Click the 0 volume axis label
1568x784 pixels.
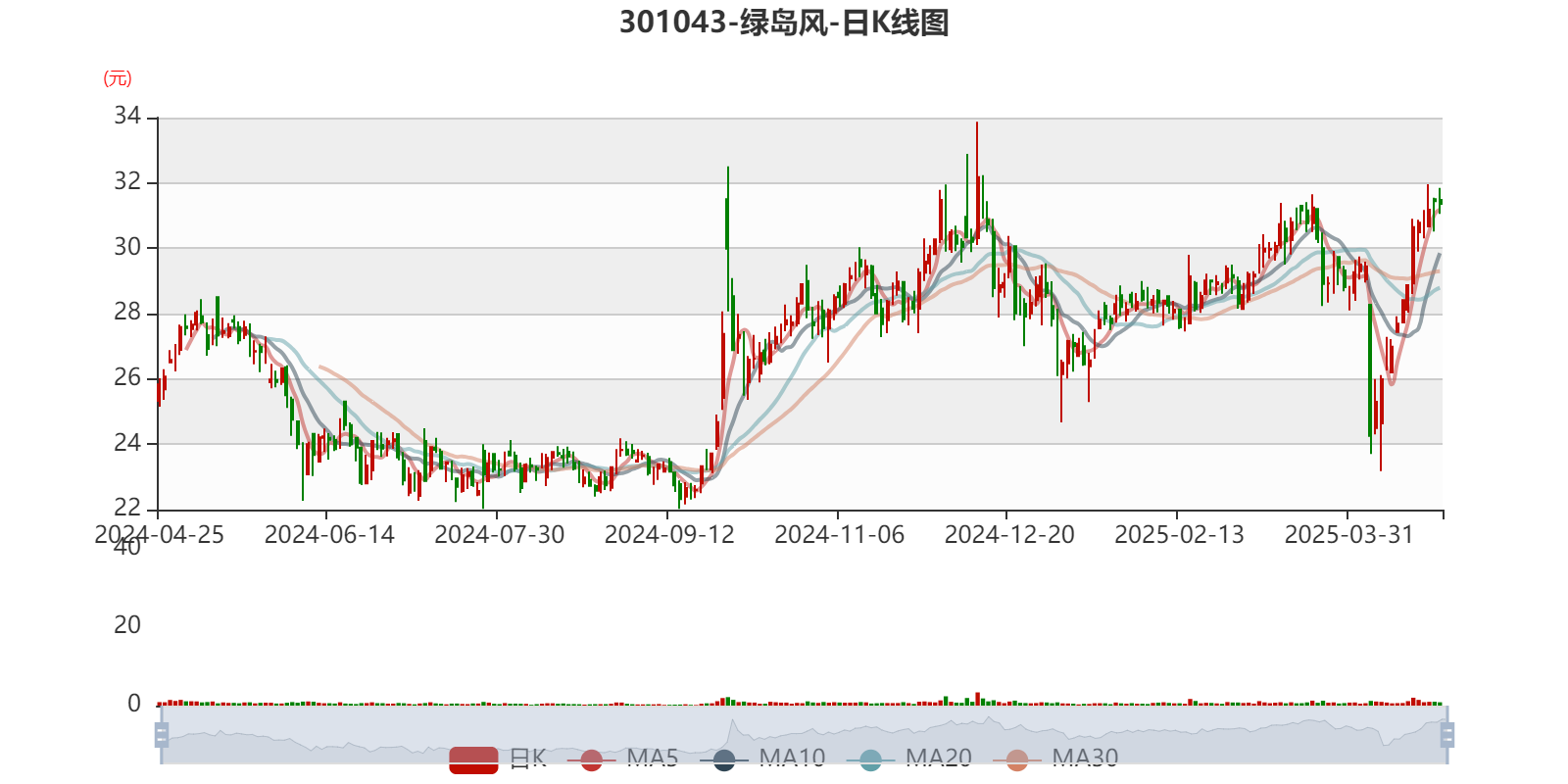134,704
